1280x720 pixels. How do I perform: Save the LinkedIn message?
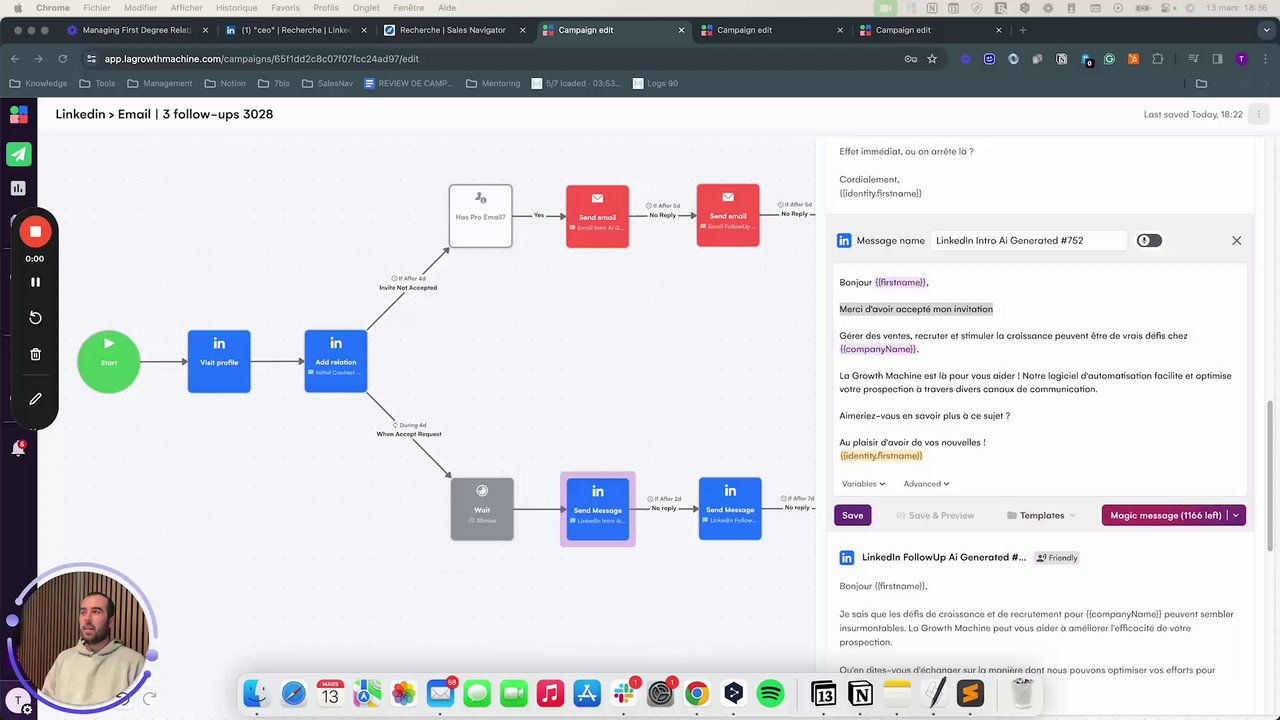(x=852, y=515)
